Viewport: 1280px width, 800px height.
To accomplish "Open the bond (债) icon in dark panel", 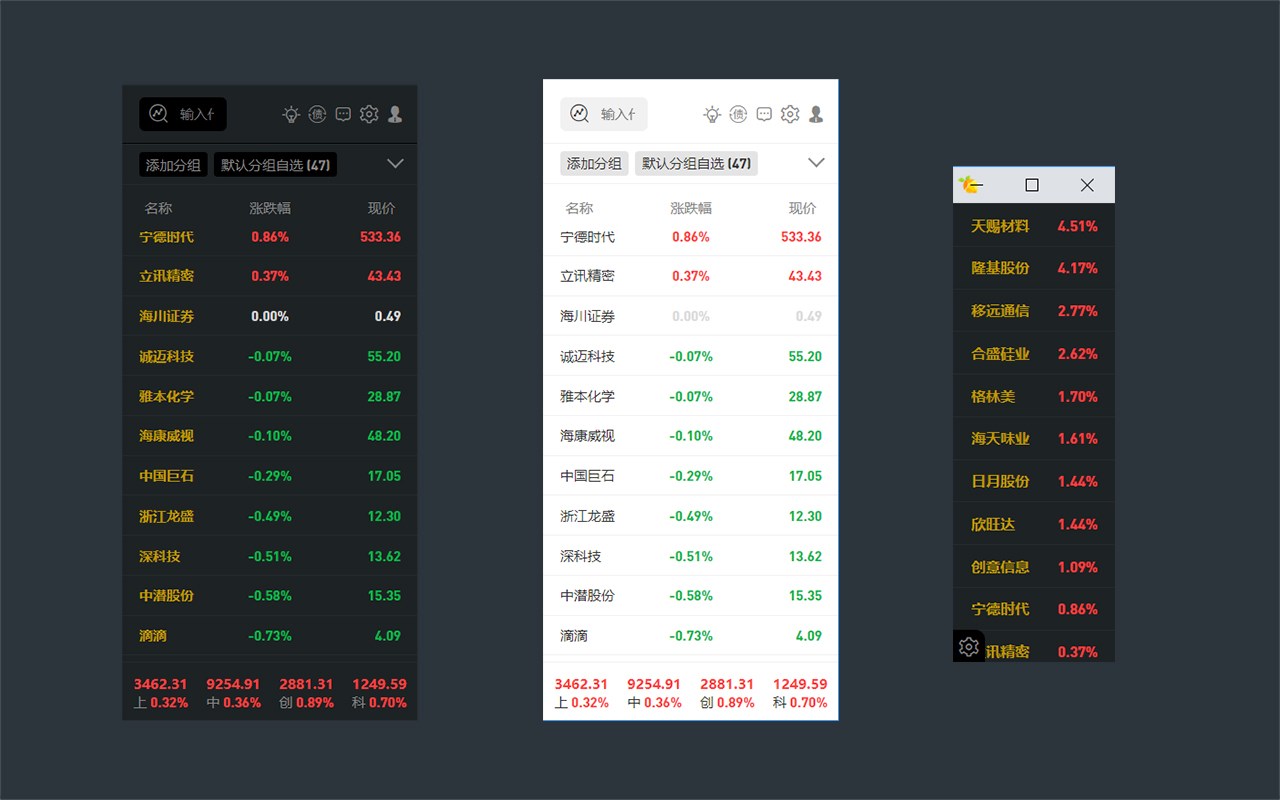I will 317,114.
